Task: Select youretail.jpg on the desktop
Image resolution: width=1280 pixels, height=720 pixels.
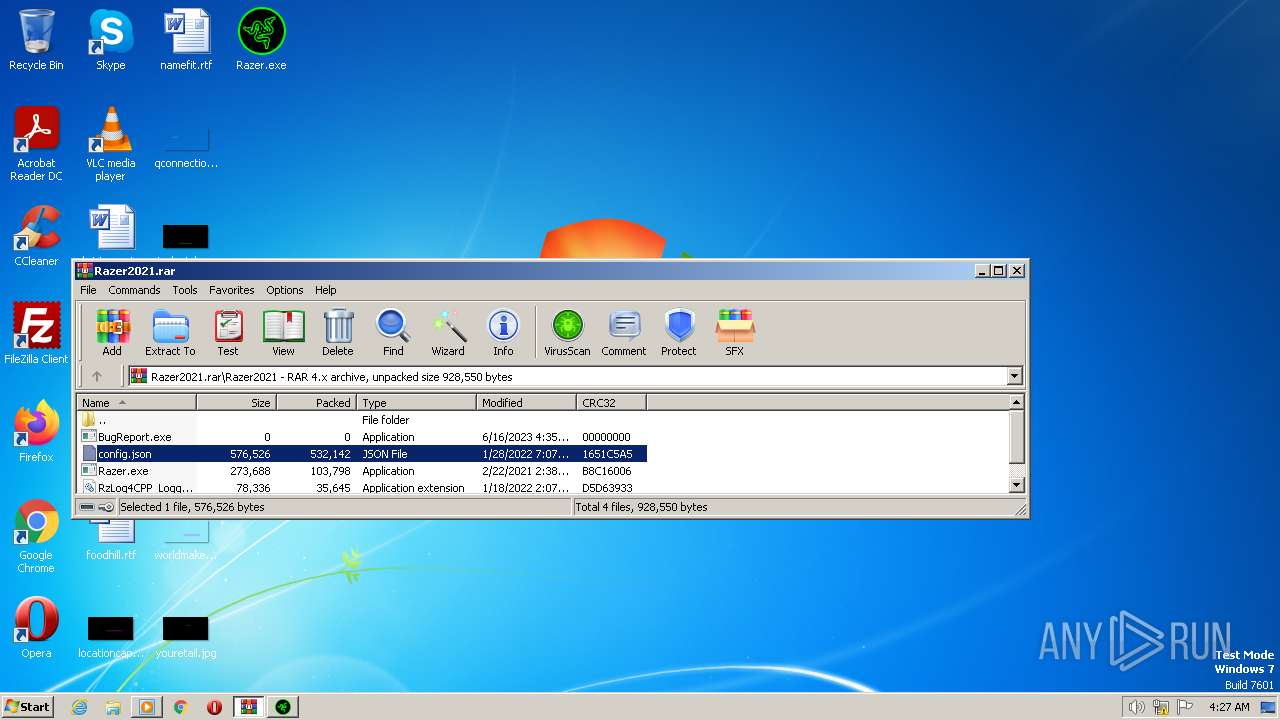Action: (186, 637)
